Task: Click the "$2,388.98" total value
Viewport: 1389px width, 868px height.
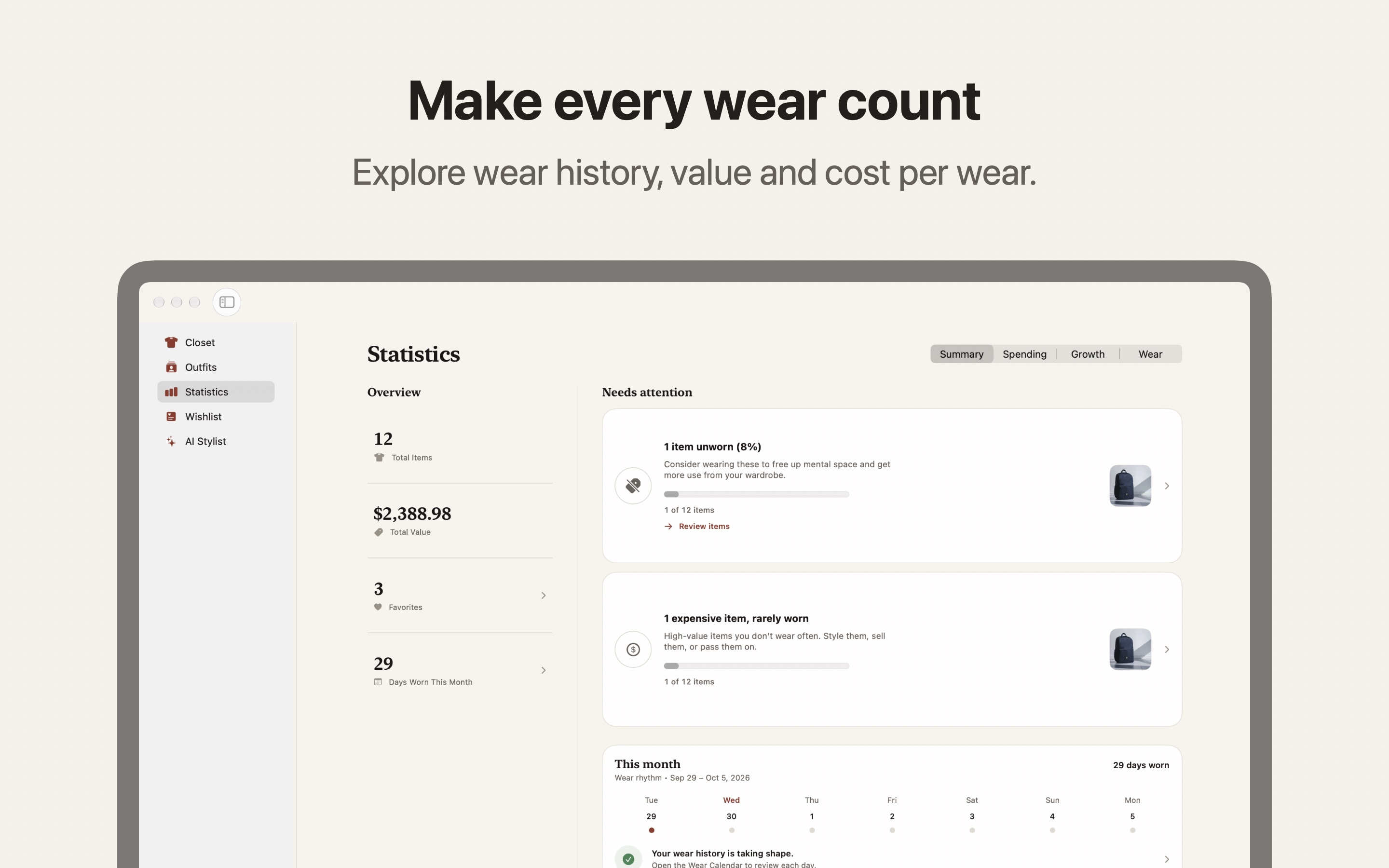Action: [412, 513]
